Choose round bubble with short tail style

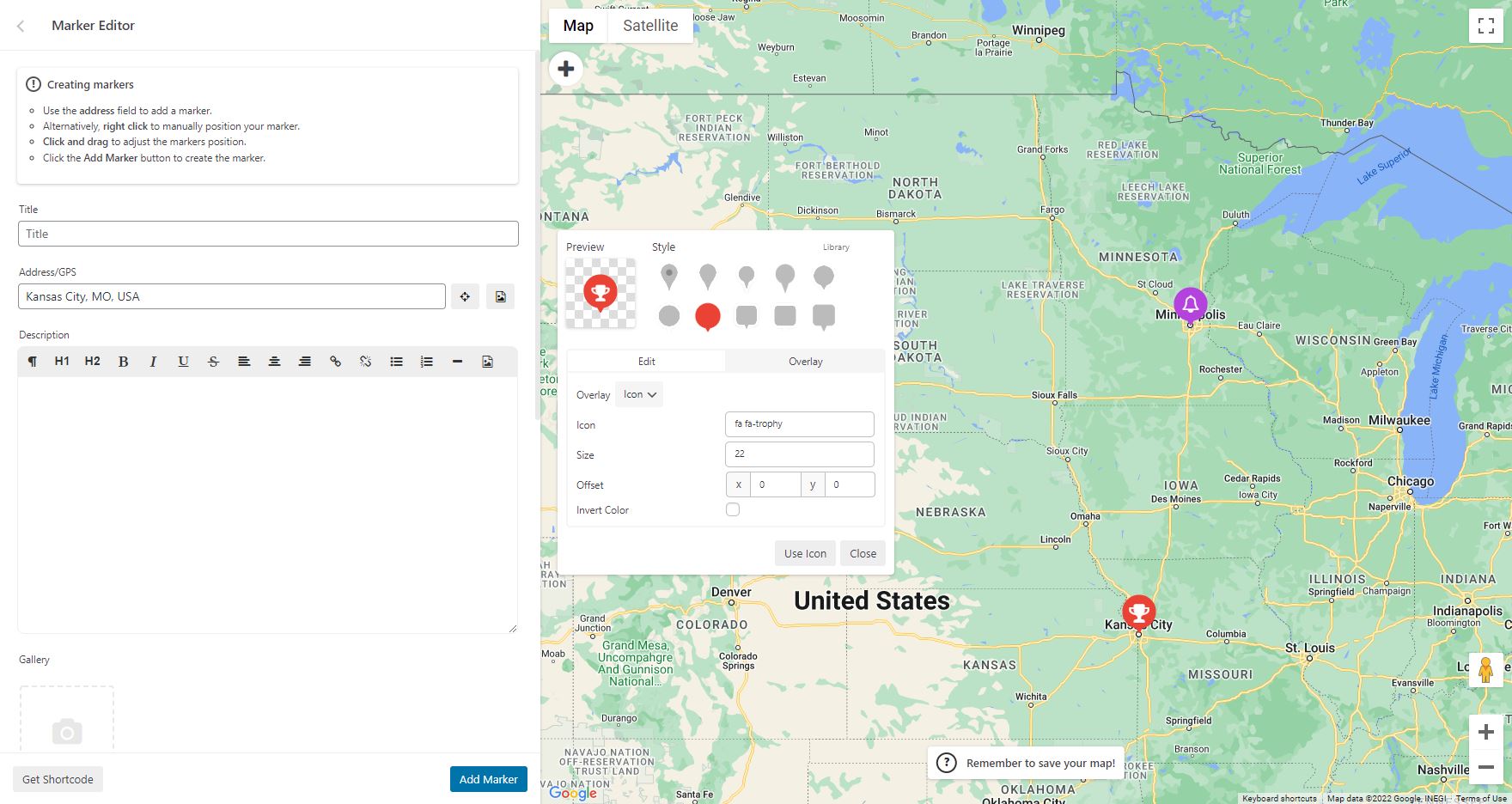click(x=824, y=277)
